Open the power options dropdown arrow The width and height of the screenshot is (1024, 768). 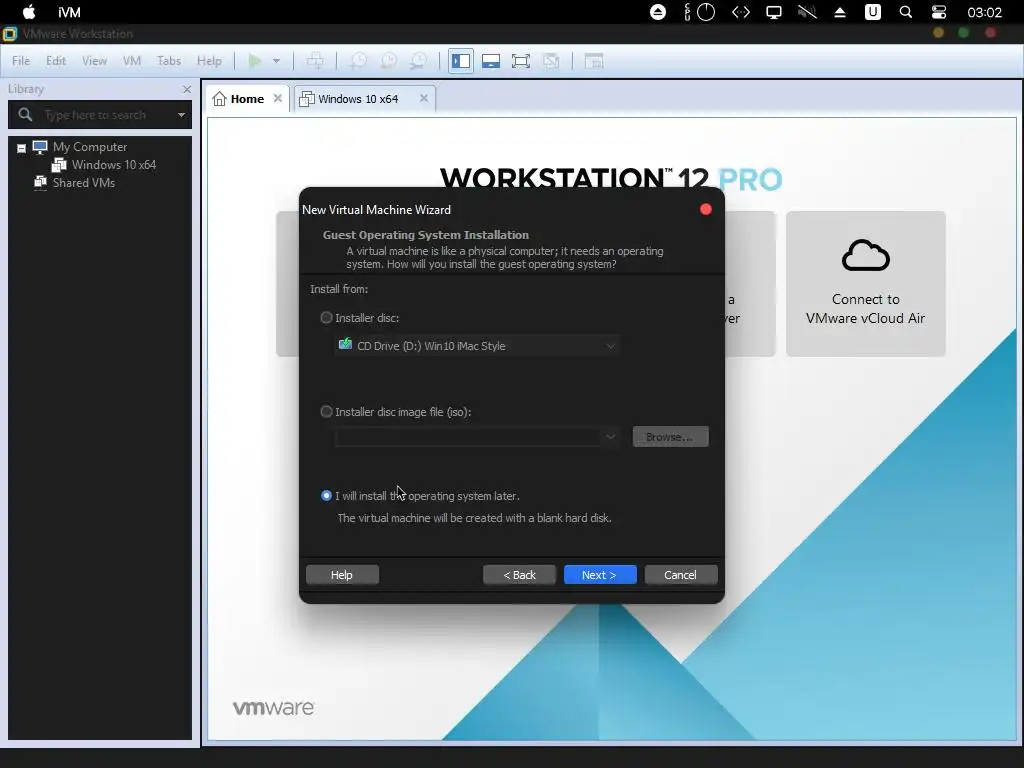pos(276,61)
